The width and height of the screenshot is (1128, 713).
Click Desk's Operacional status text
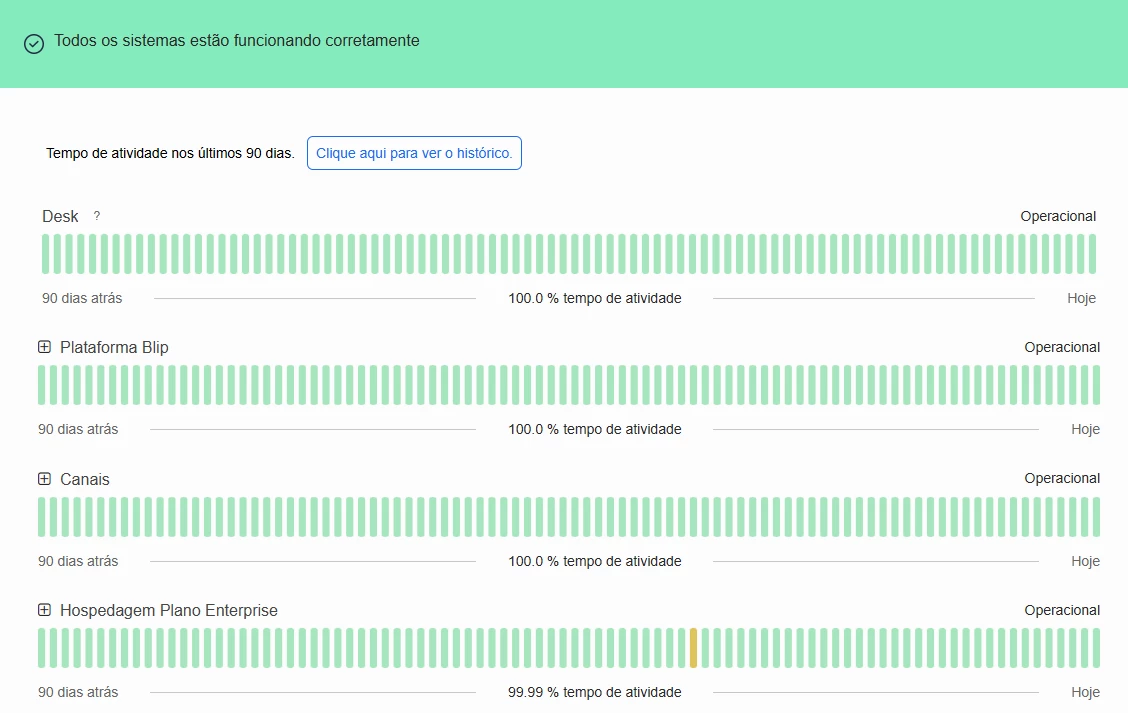[x=1058, y=217]
